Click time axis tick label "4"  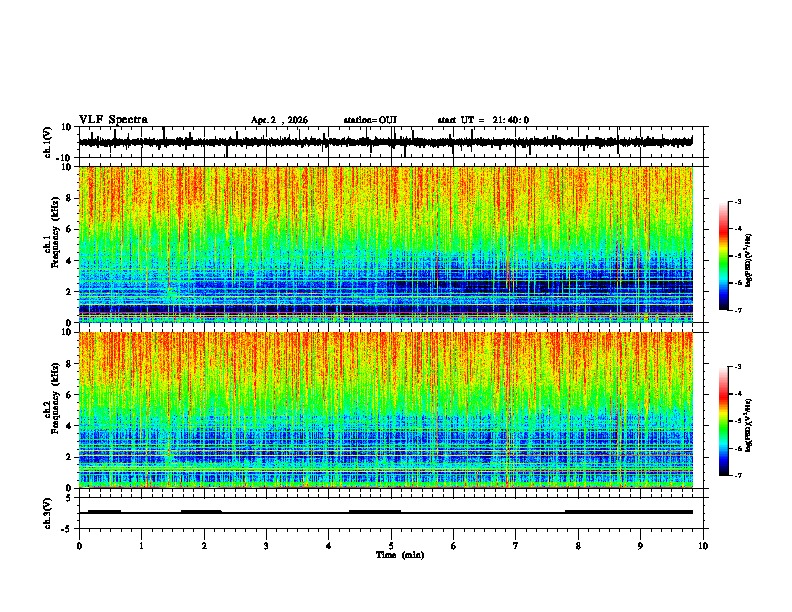pos(329,546)
